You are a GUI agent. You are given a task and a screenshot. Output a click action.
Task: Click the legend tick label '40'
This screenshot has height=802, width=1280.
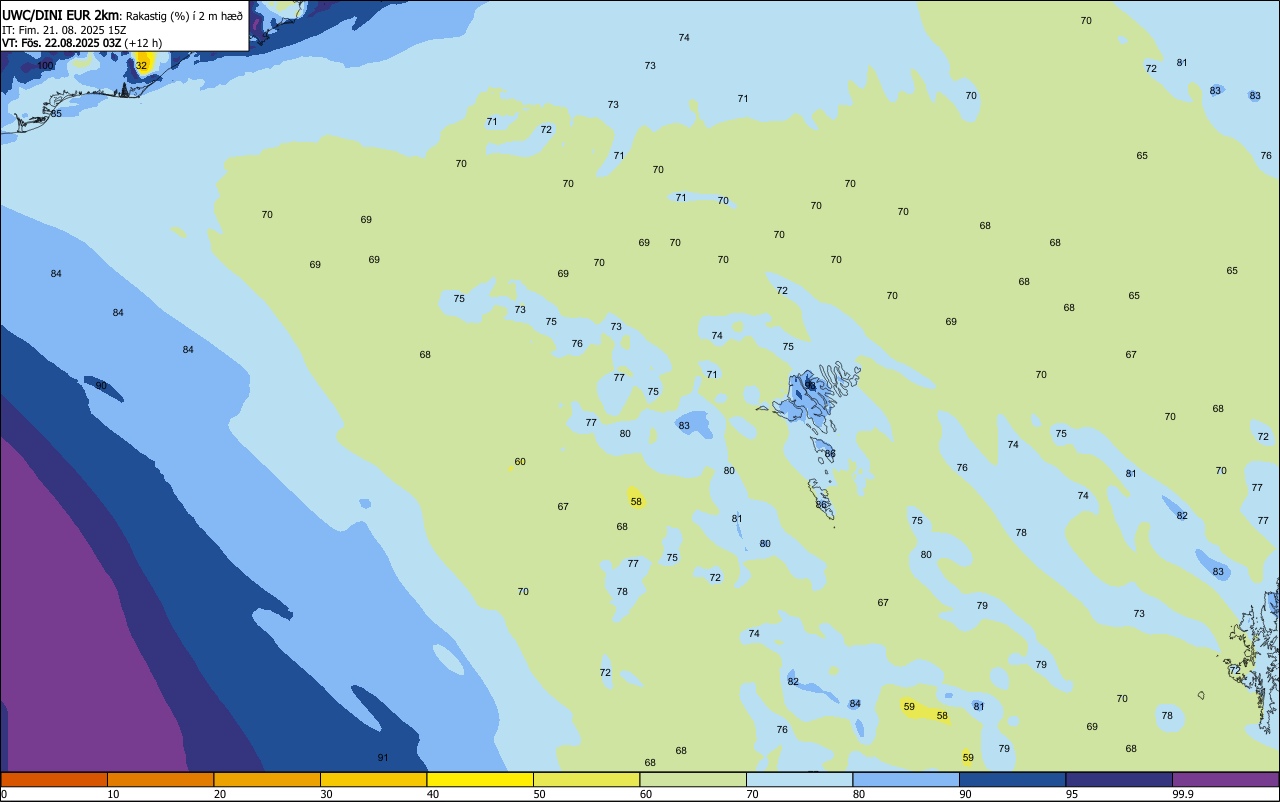[433, 794]
